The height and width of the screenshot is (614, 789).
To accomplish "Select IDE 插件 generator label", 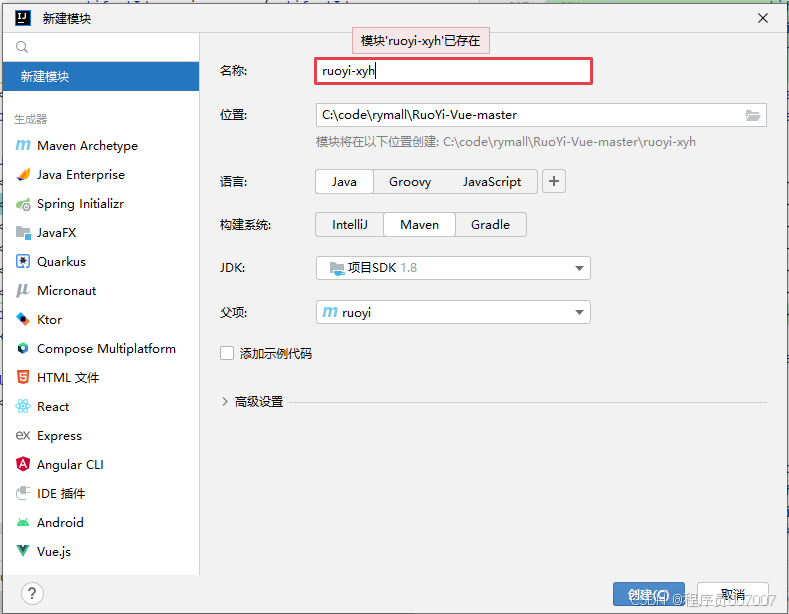I will click(x=61, y=493).
